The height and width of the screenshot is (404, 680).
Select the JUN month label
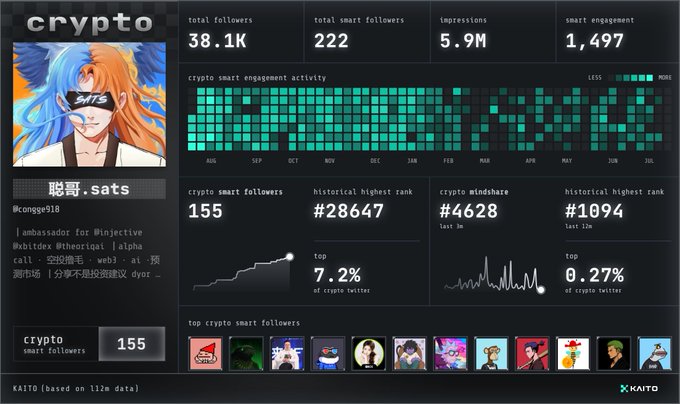[x=612, y=161]
